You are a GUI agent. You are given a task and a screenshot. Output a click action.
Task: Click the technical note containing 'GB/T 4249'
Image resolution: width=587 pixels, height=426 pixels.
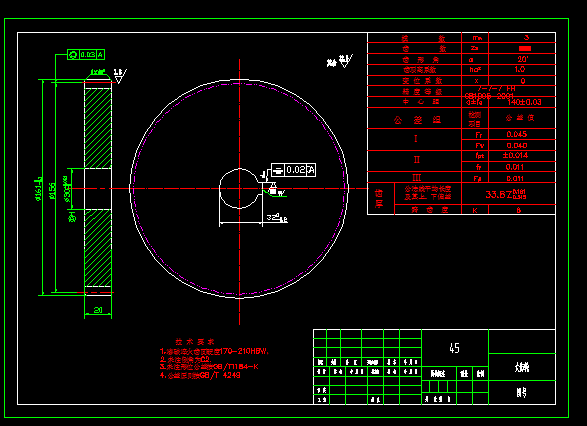[200, 375]
